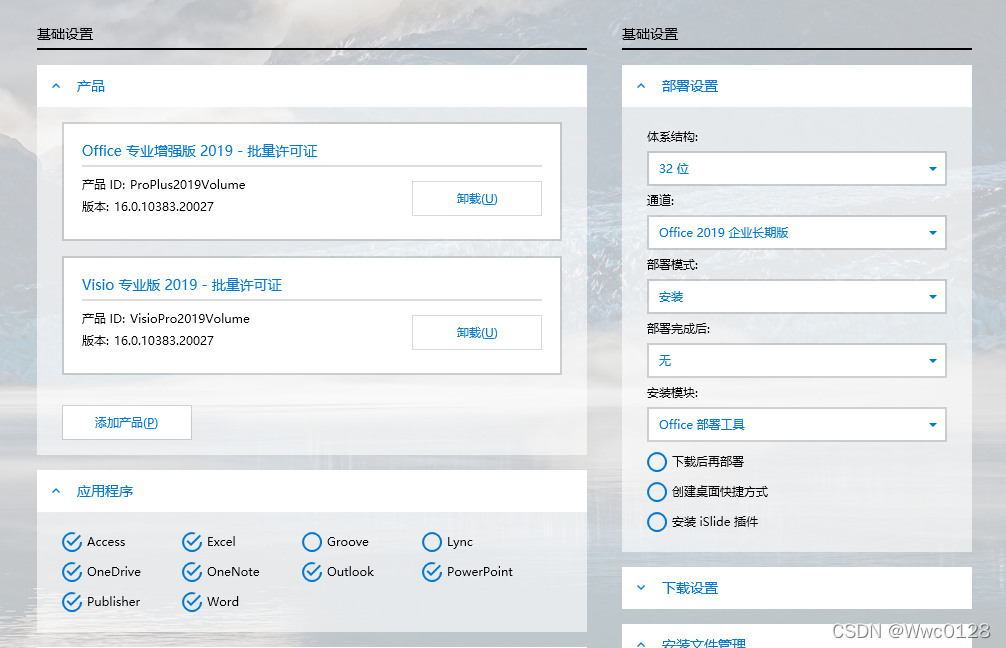Click the 版本 text under ProPlus2019Volume
The height and width of the screenshot is (648, 1006).
coord(148,207)
